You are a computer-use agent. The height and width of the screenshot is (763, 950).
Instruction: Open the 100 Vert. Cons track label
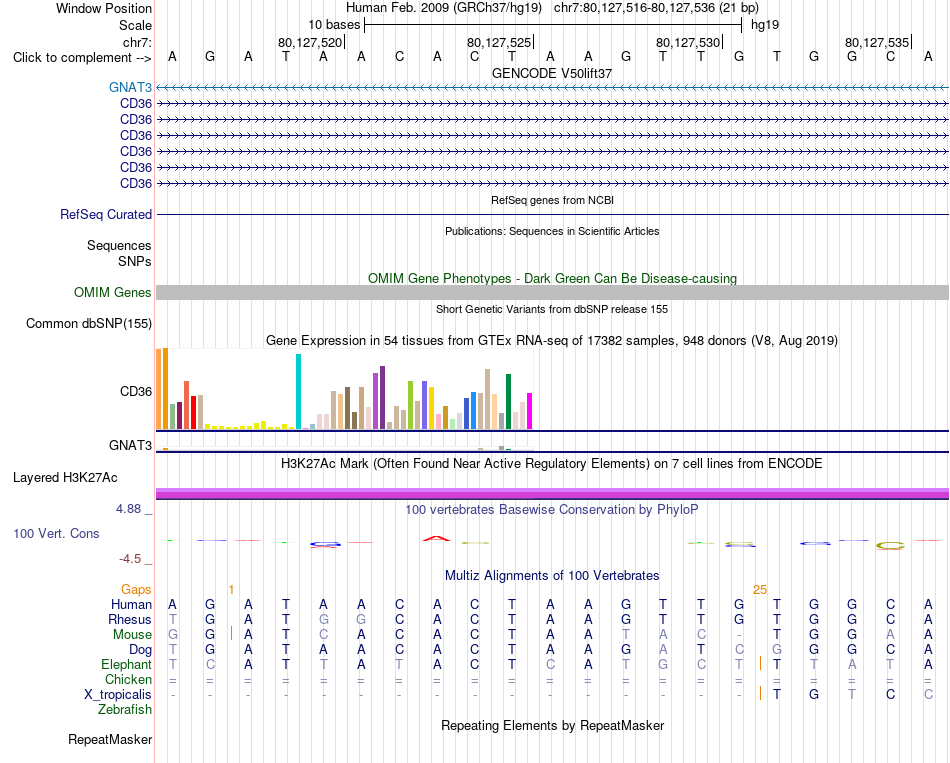coord(56,534)
